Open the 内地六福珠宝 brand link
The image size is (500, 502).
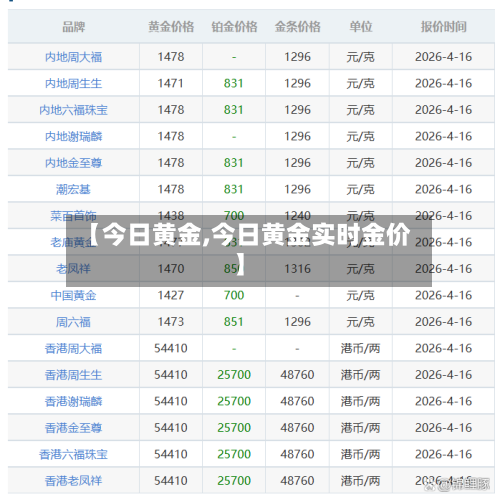point(73,110)
